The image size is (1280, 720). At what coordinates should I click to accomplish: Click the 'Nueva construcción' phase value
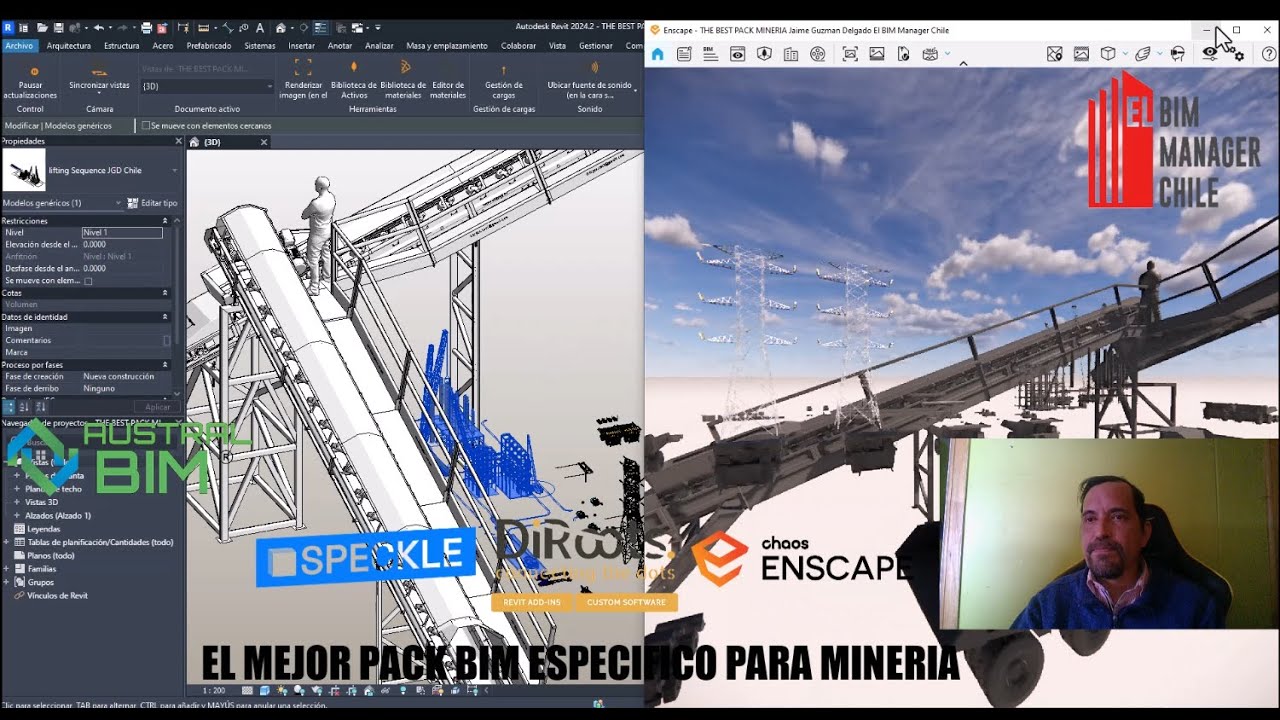[118, 376]
